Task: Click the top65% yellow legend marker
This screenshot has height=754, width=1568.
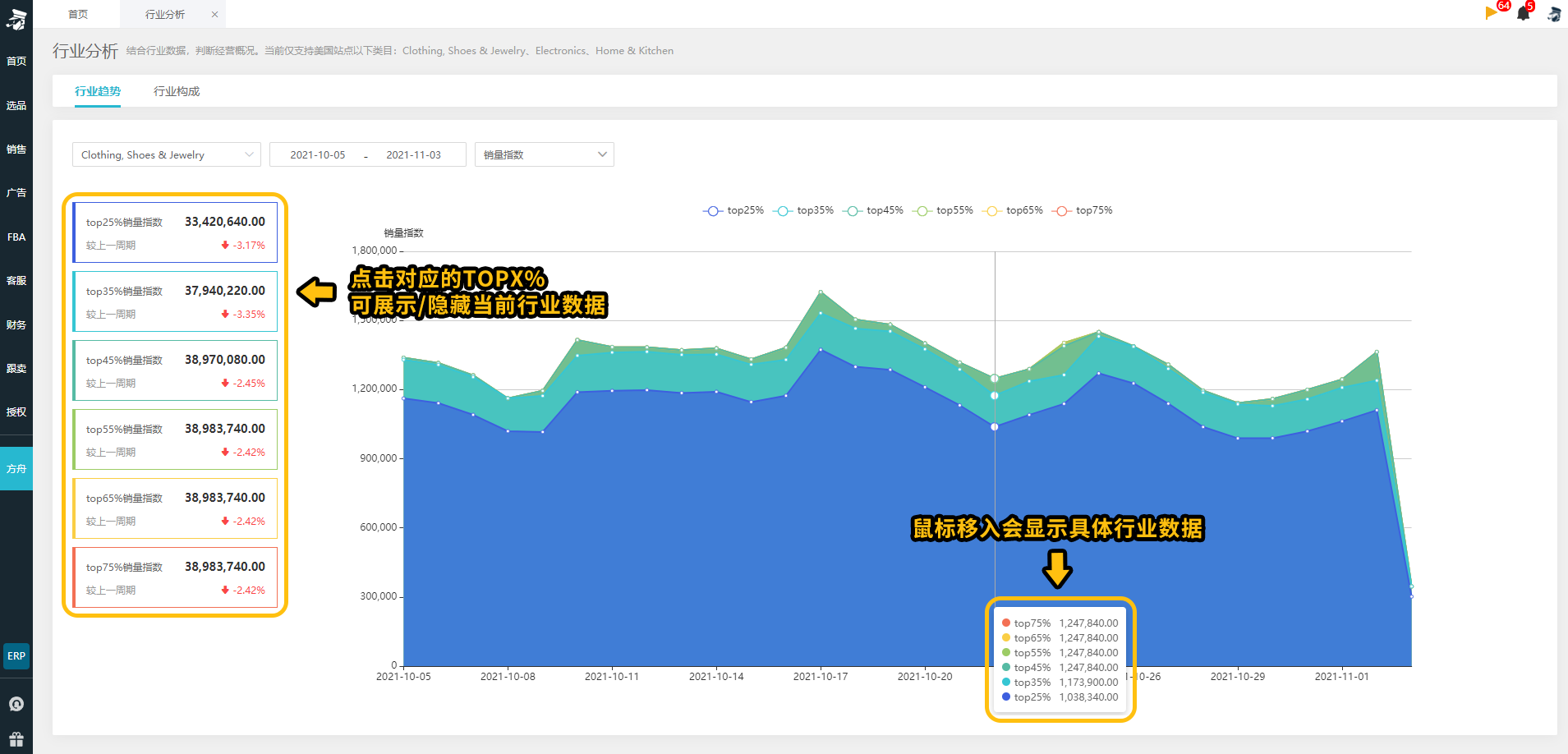Action: click(992, 211)
